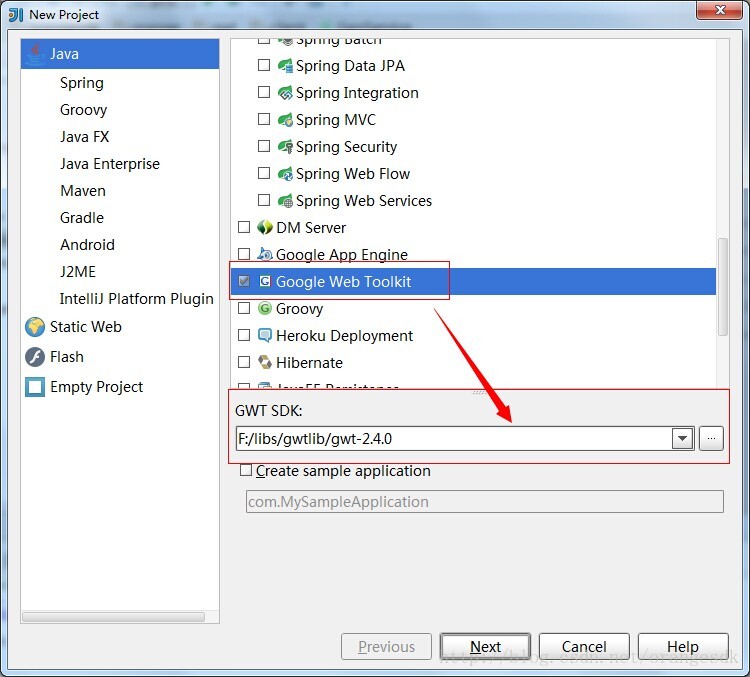Click the Flash icon in the sidebar
Screen dimensions: 750x677
(35, 357)
